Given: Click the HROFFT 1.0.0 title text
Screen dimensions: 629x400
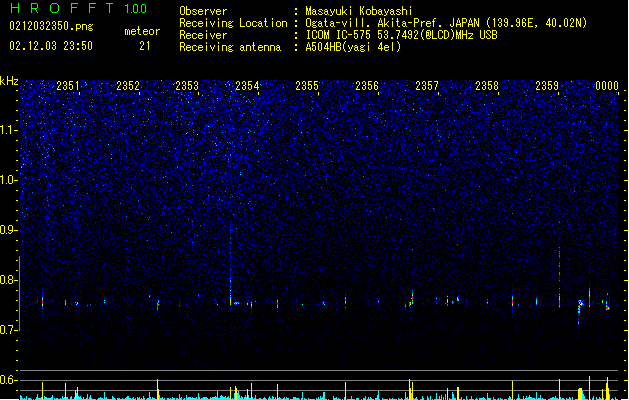Looking at the screenshot, I should 78,8.
